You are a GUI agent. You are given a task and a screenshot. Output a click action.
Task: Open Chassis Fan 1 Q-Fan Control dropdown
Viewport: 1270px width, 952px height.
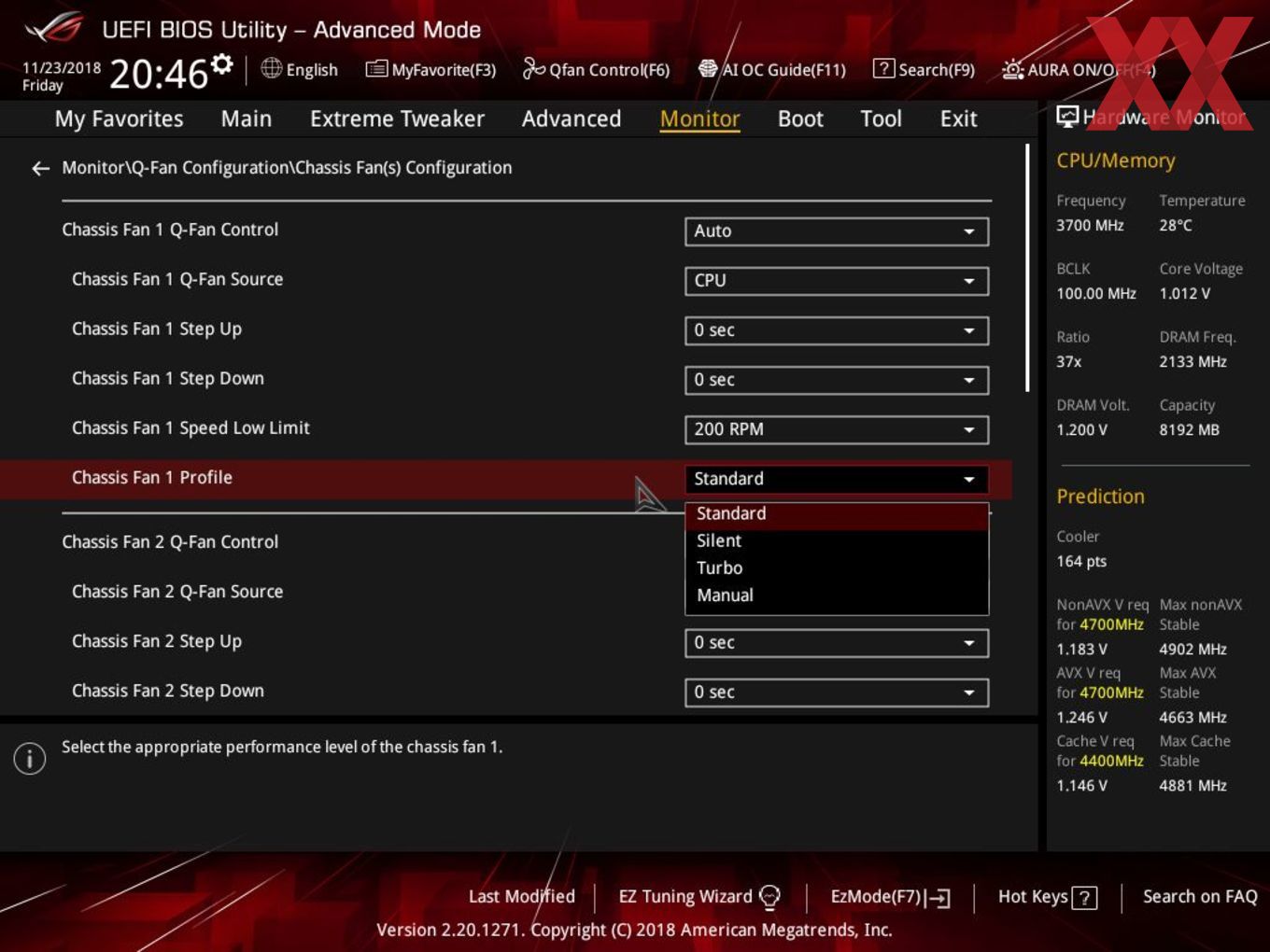point(837,231)
